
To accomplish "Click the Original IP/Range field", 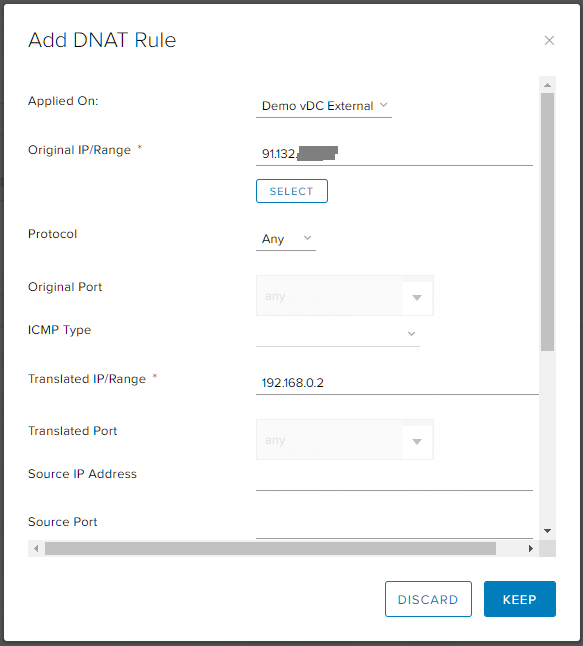I will pos(394,154).
